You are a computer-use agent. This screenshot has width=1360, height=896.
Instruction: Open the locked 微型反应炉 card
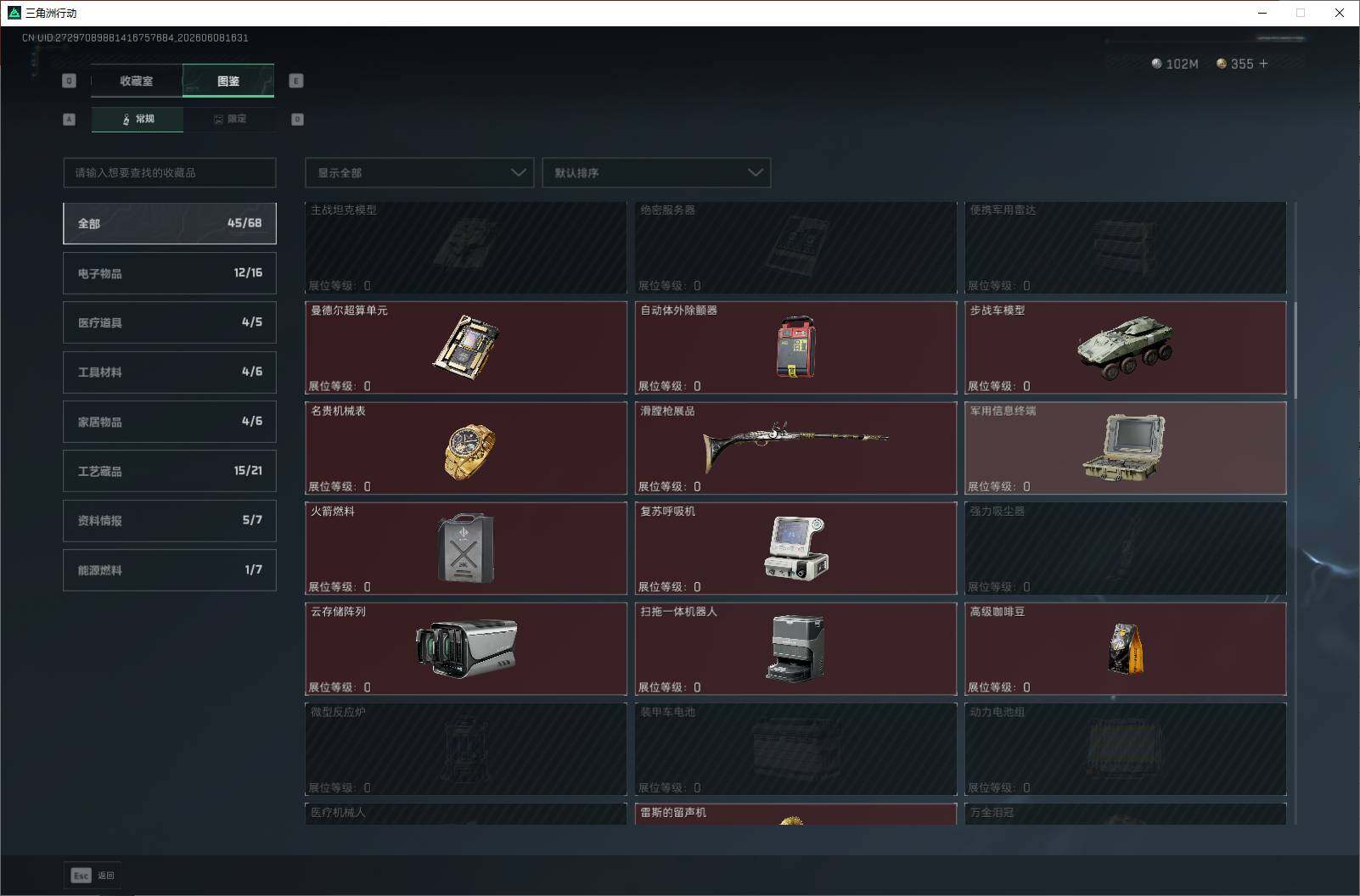(x=466, y=749)
